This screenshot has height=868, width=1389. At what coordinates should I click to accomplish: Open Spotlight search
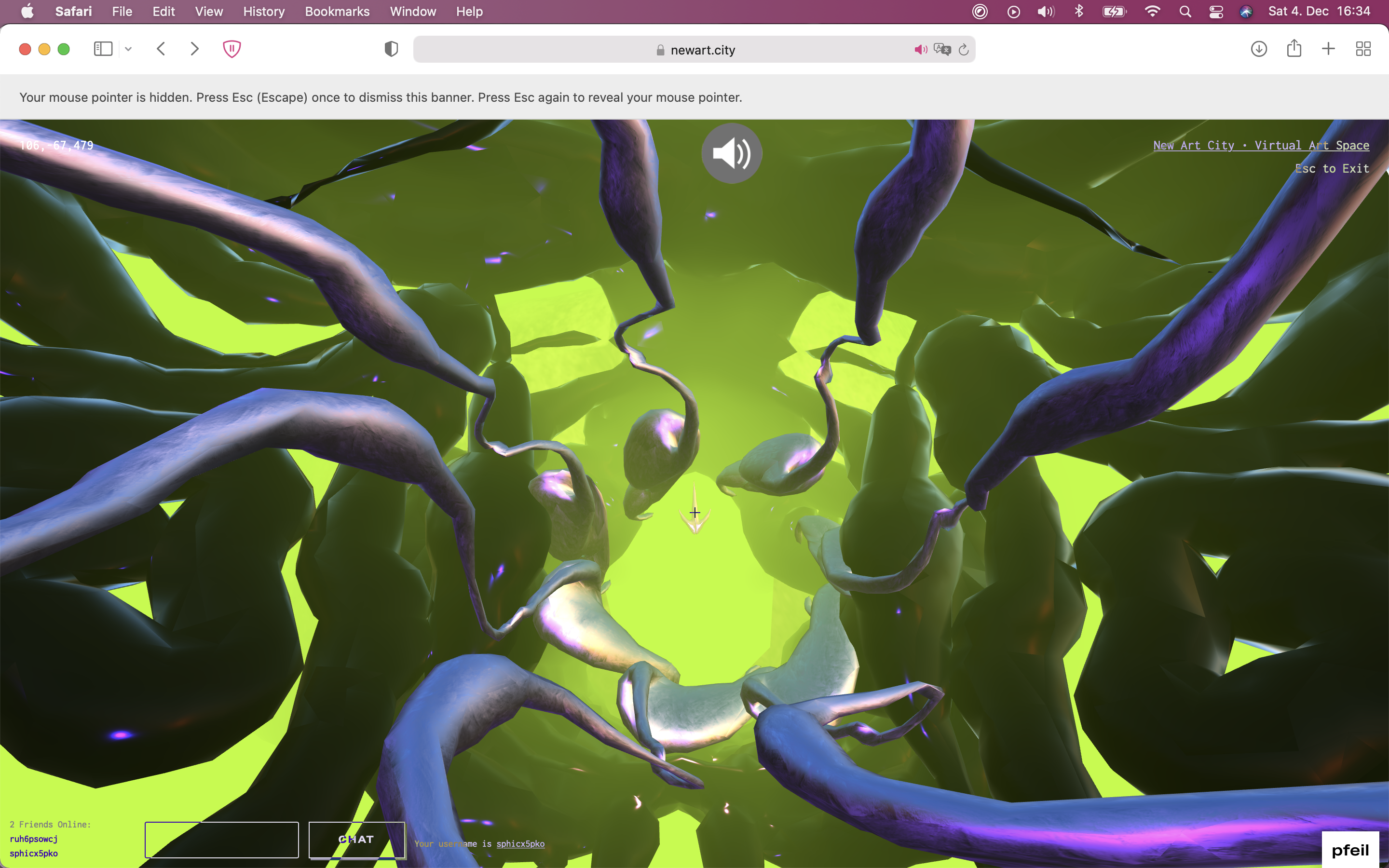(1185, 12)
